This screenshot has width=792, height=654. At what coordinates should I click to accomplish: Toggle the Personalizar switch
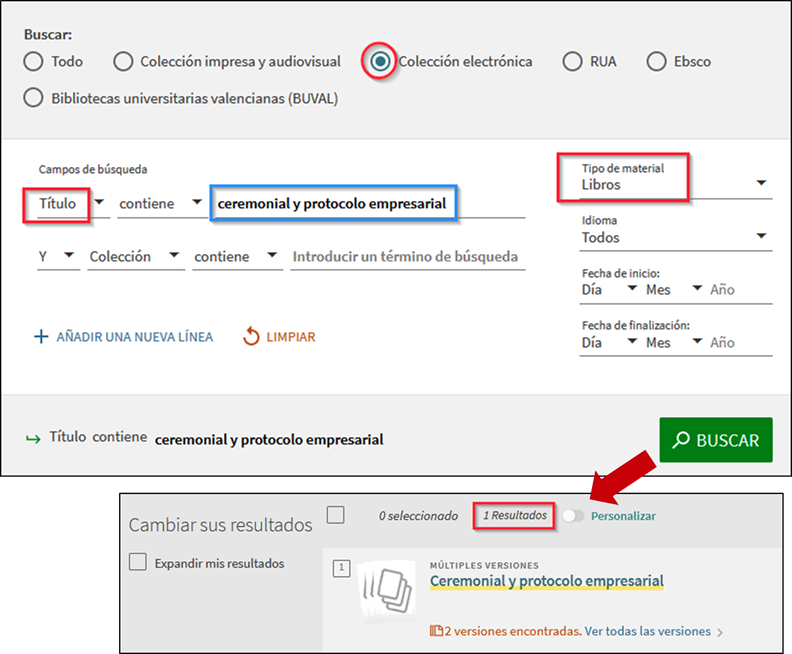(573, 516)
